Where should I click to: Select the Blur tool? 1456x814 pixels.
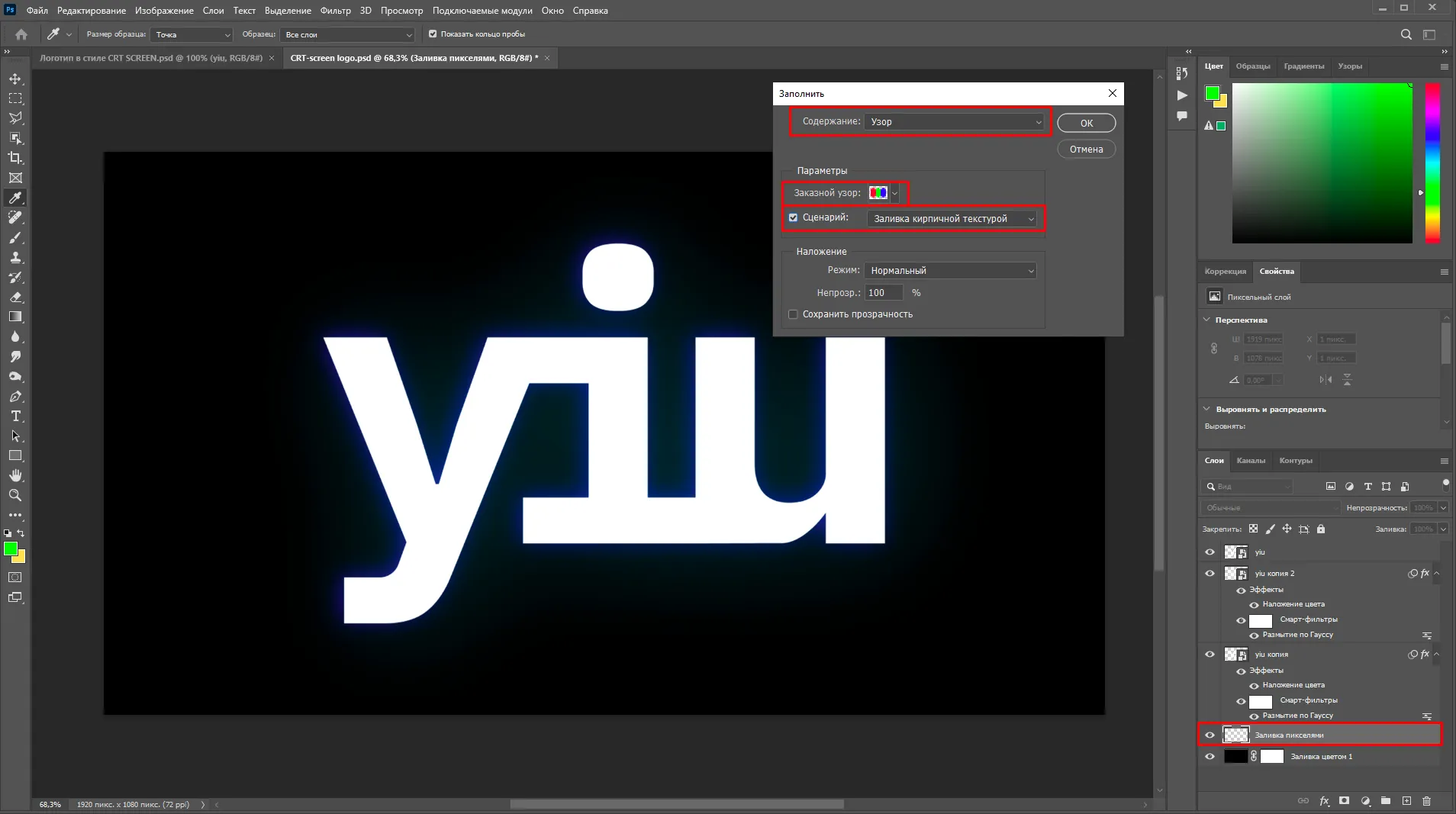click(15, 336)
